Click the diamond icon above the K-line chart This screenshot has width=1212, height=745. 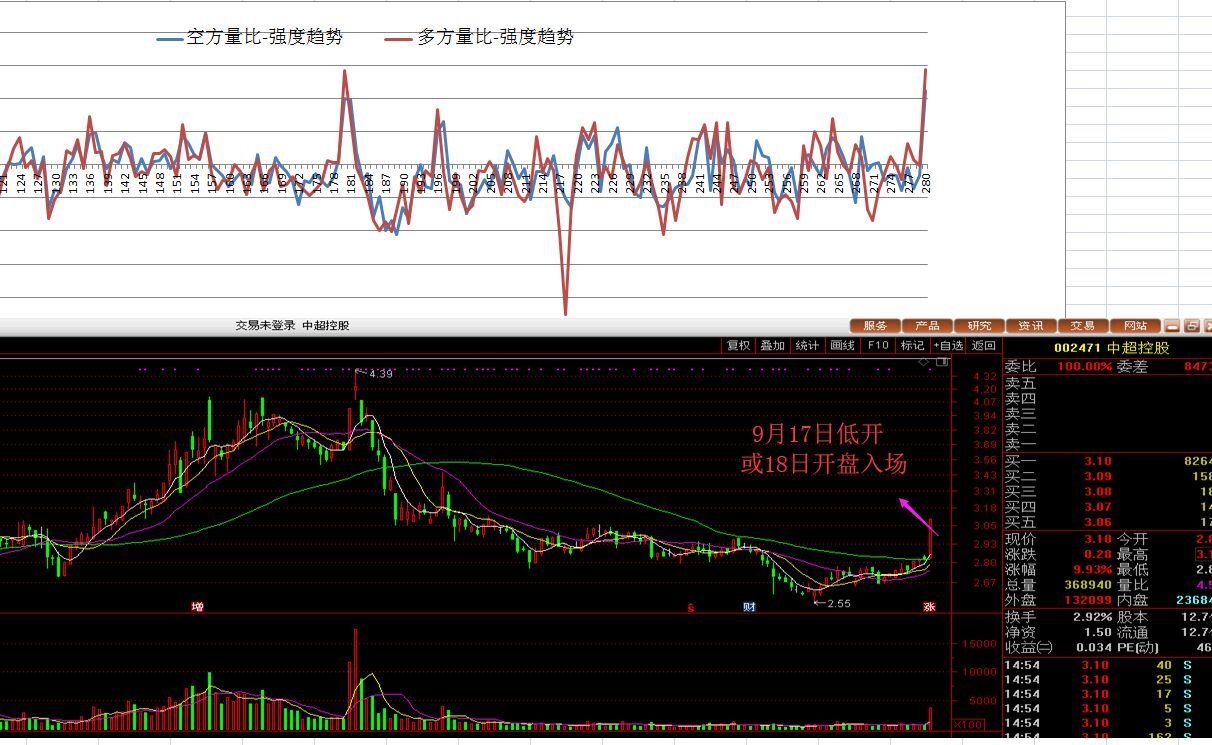pos(924,362)
